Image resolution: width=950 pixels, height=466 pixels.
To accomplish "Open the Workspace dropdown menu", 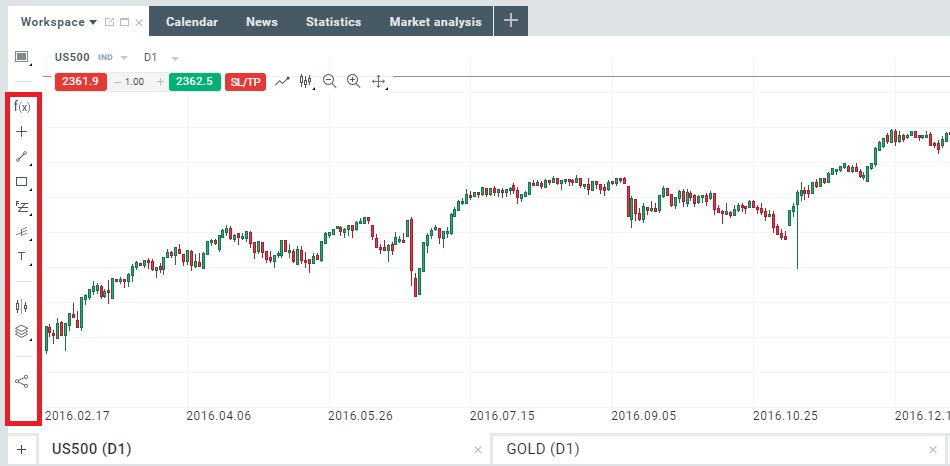I will pyautogui.click(x=59, y=21).
